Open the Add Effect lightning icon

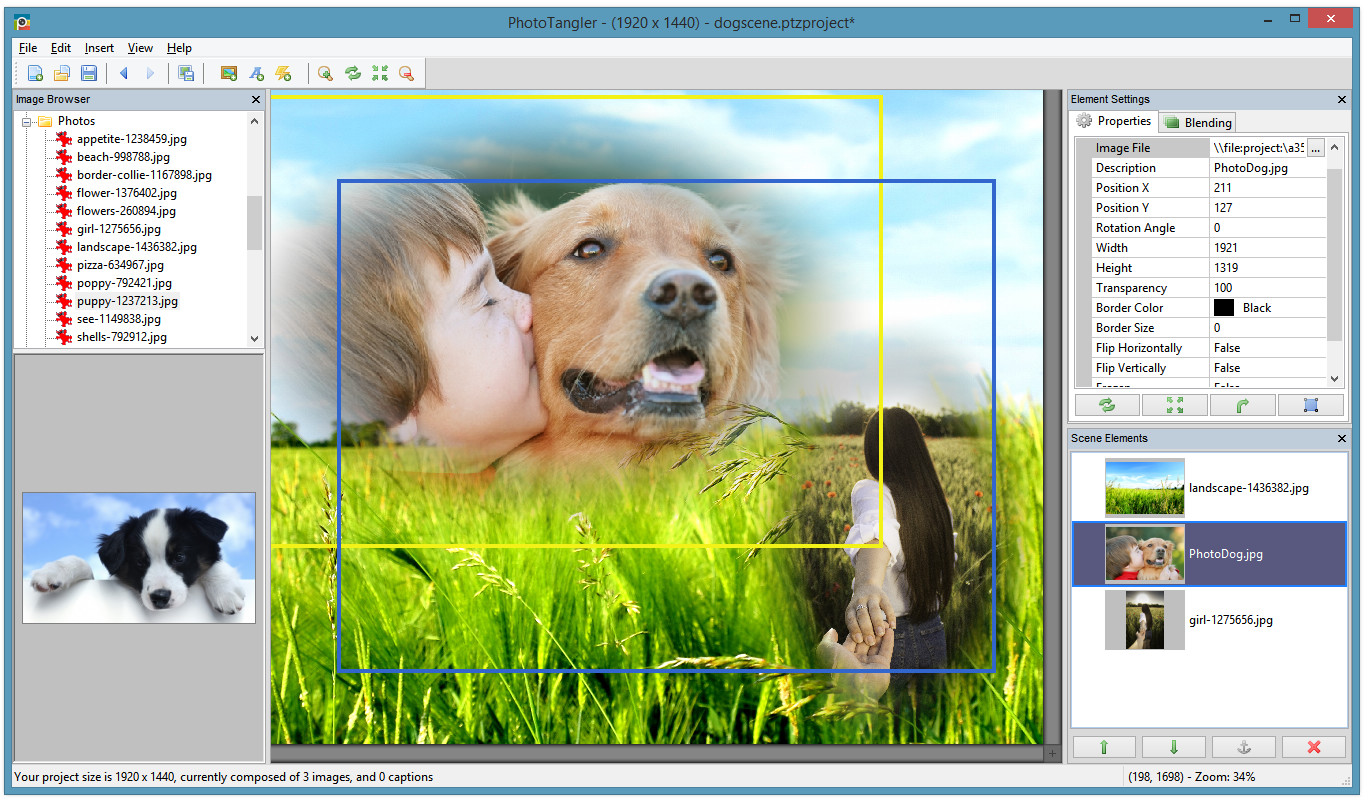284,73
